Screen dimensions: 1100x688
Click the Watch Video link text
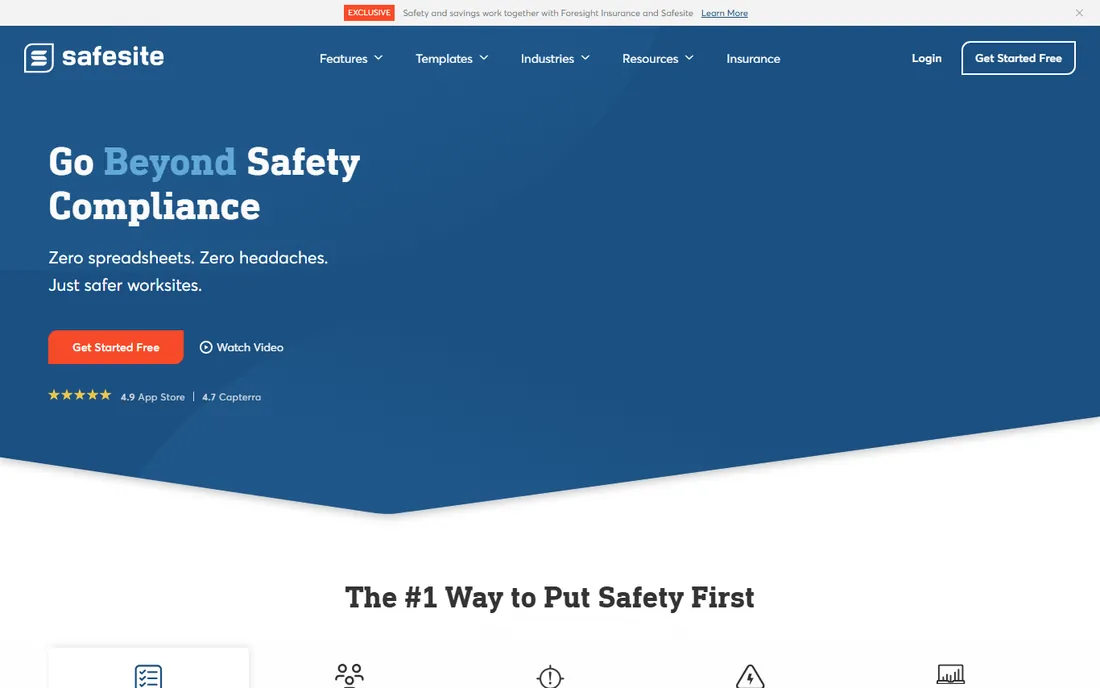[x=250, y=347]
